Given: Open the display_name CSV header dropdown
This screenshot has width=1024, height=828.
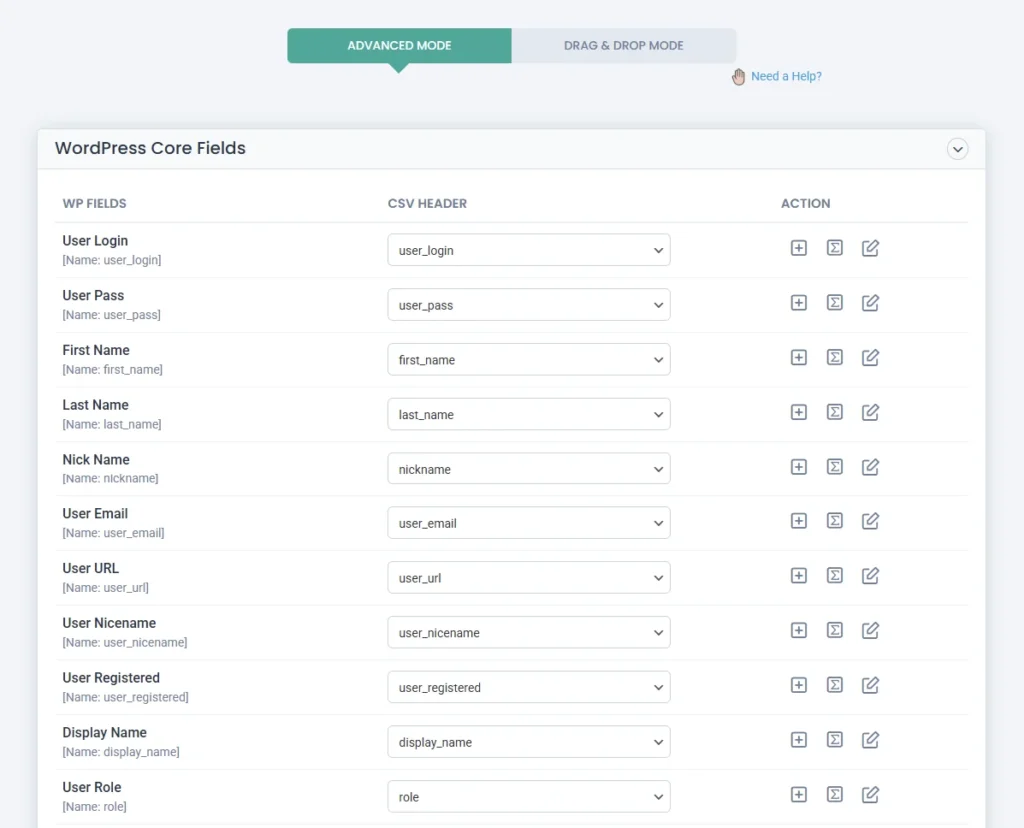Looking at the screenshot, I should tap(528, 742).
